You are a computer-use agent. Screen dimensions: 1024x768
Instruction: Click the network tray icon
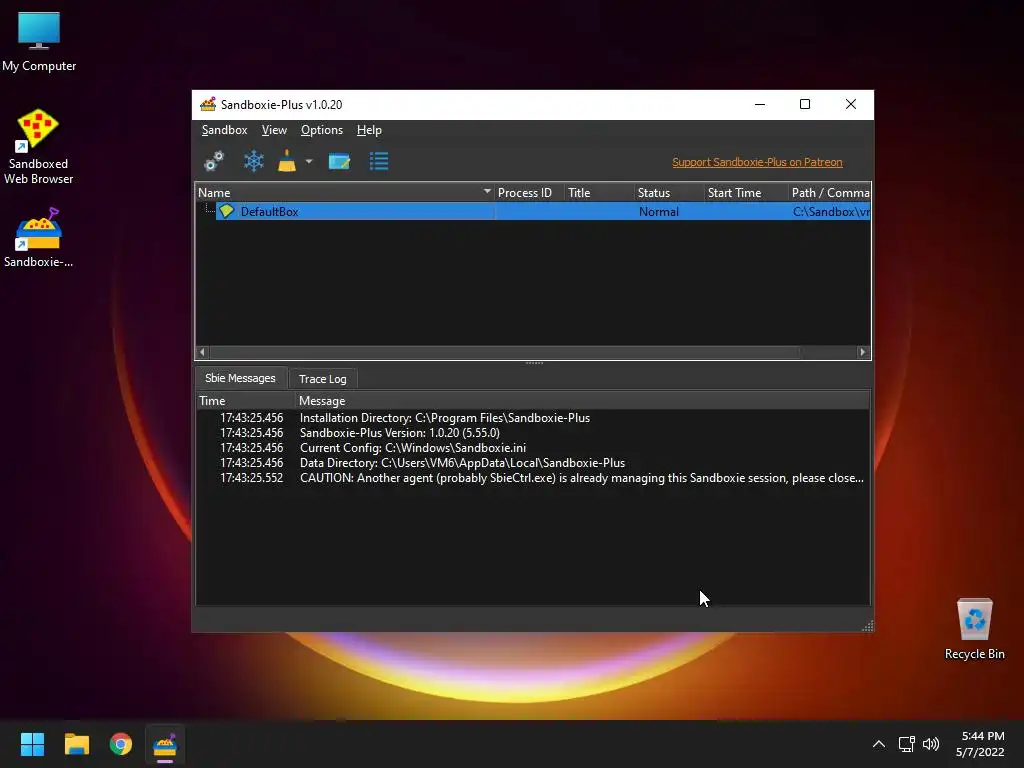(906, 744)
